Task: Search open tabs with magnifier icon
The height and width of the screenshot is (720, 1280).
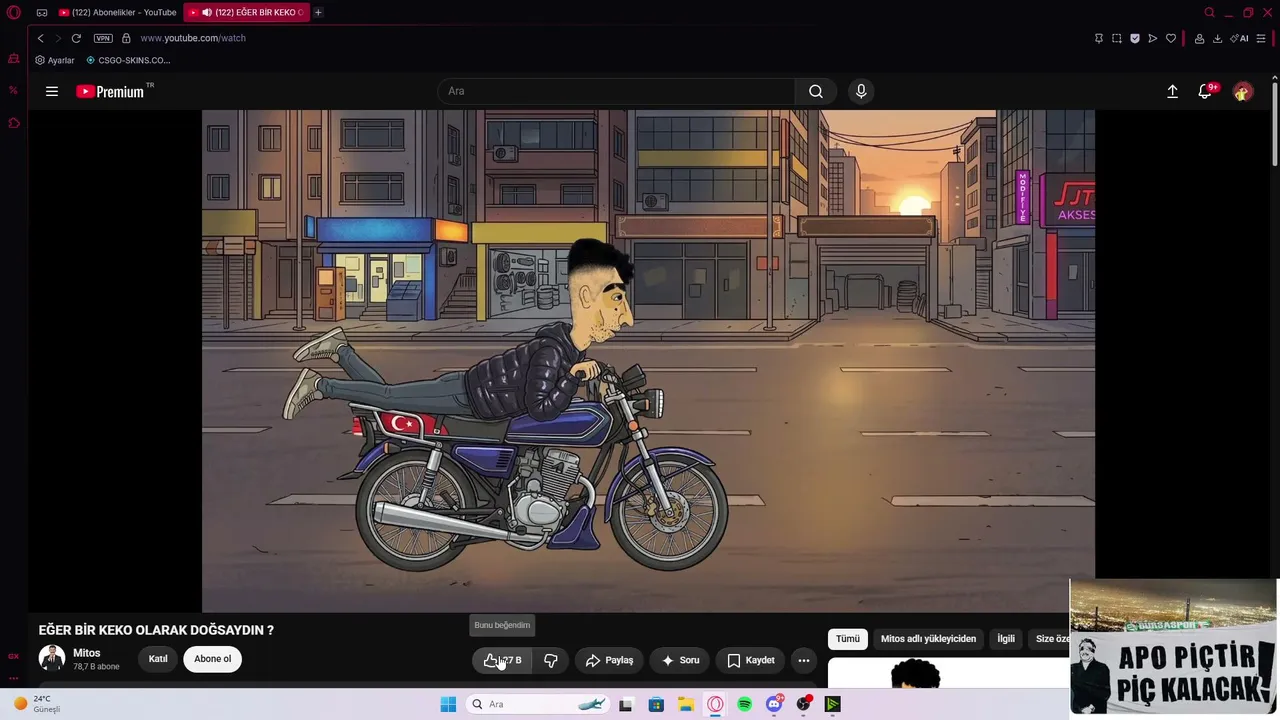Action: click(1209, 13)
